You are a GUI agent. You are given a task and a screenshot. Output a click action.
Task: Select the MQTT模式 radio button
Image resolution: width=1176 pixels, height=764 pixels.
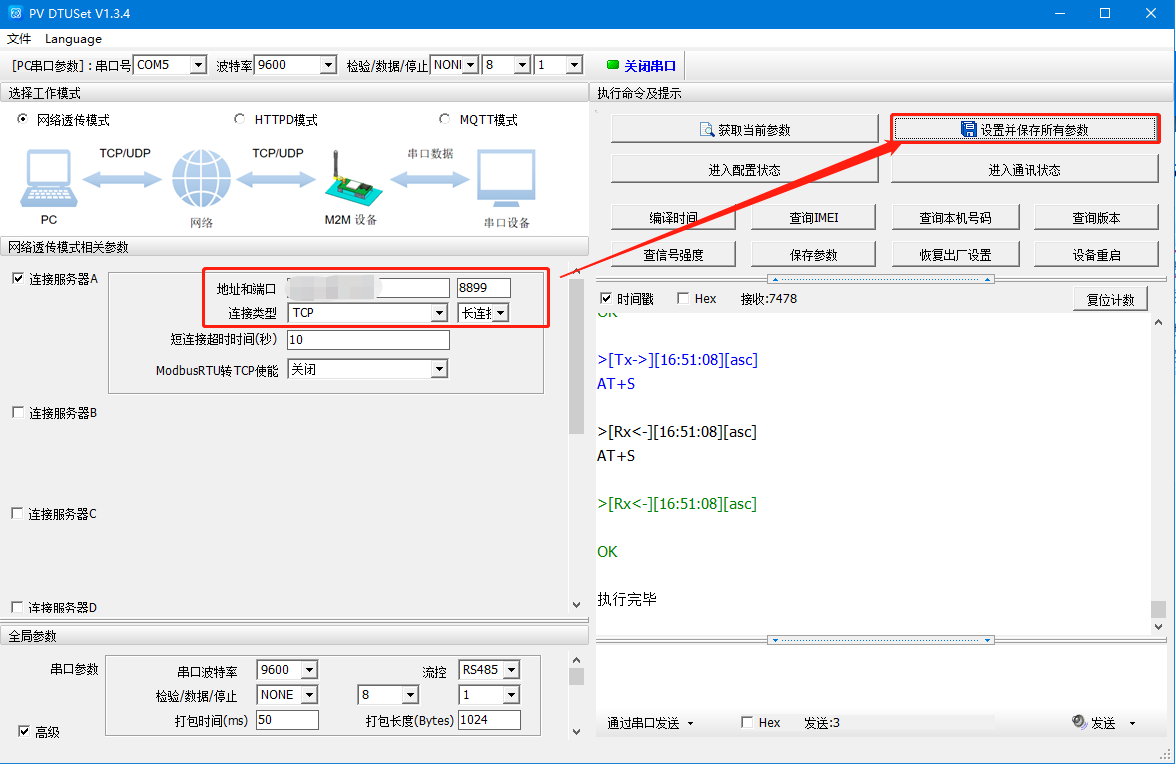[x=445, y=120]
